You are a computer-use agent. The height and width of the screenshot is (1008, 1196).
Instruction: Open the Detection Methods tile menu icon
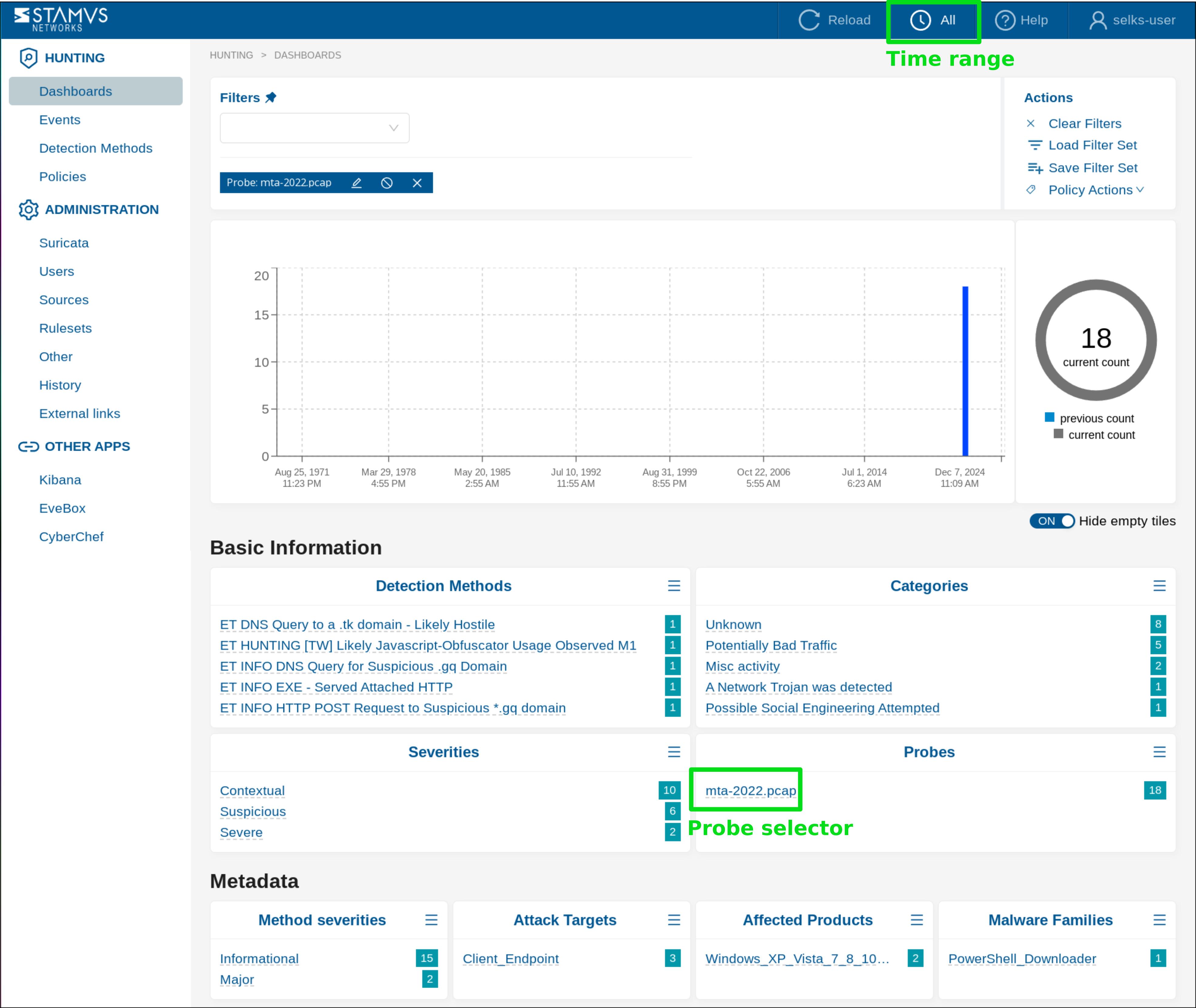(x=674, y=586)
